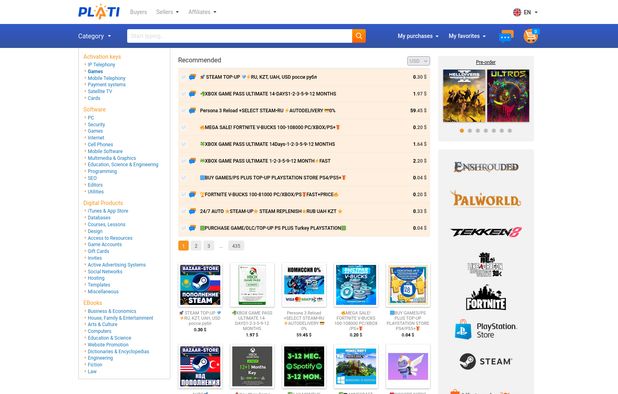This screenshot has width=618, height=394.
Task: Click the Plati logo
Action: (x=99, y=12)
